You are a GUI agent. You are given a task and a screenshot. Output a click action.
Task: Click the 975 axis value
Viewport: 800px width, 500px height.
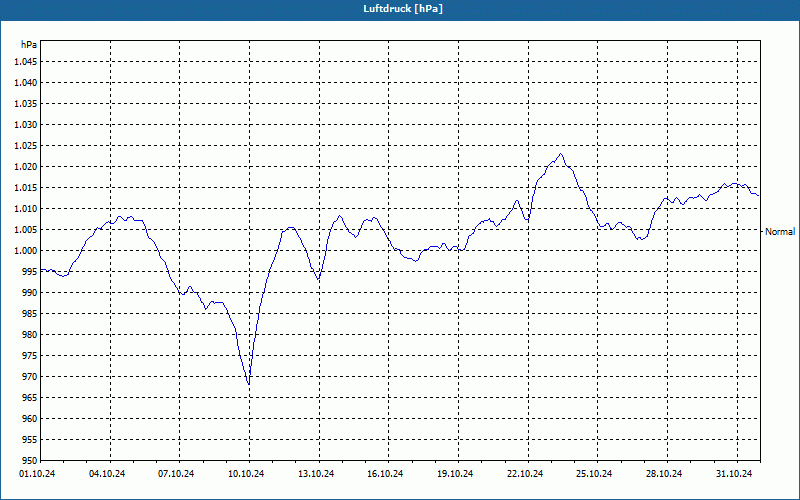pos(30,356)
